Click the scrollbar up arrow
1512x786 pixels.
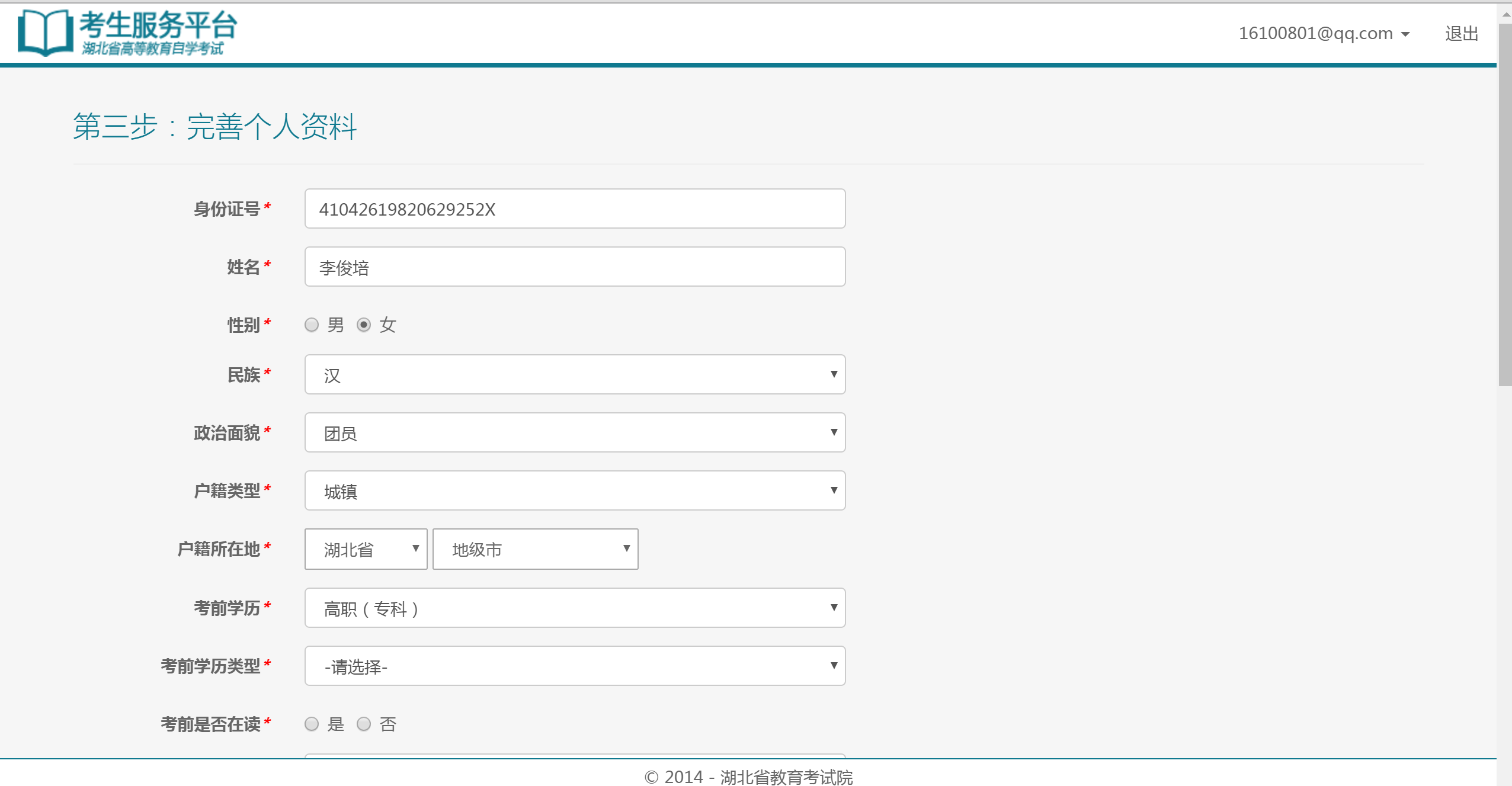pyautogui.click(x=1505, y=15)
